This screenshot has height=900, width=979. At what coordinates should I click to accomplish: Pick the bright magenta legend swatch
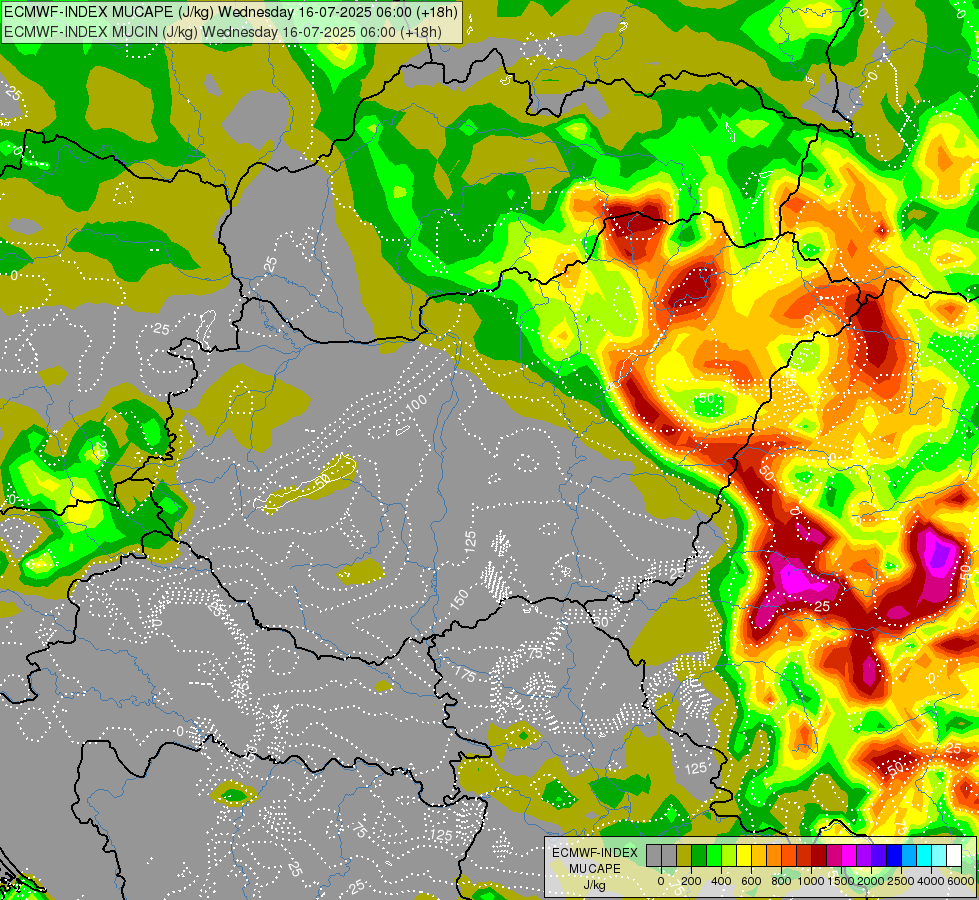(x=850, y=855)
